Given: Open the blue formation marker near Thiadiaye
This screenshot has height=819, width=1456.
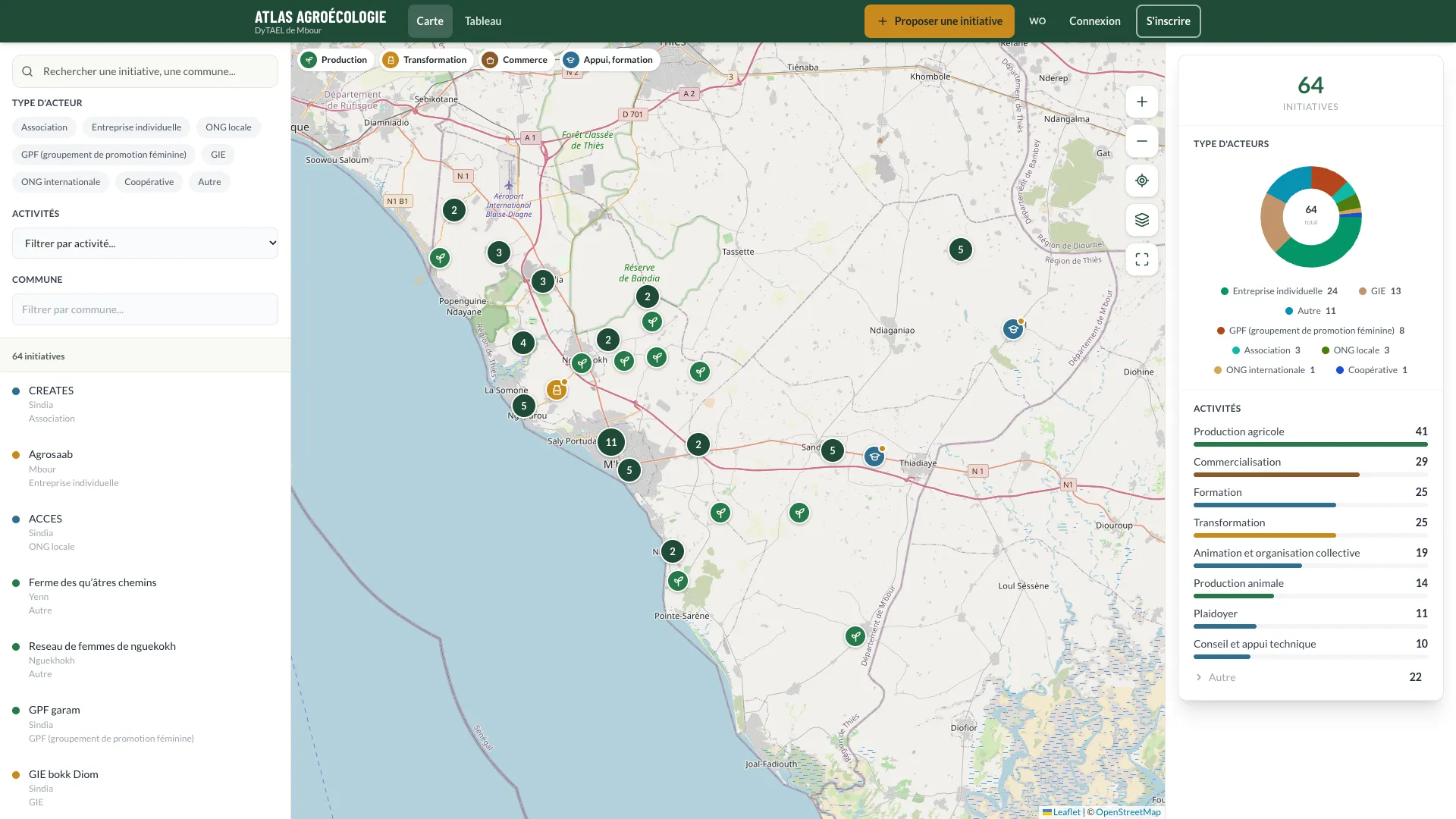Looking at the screenshot, I should click(x=874, y=457).
